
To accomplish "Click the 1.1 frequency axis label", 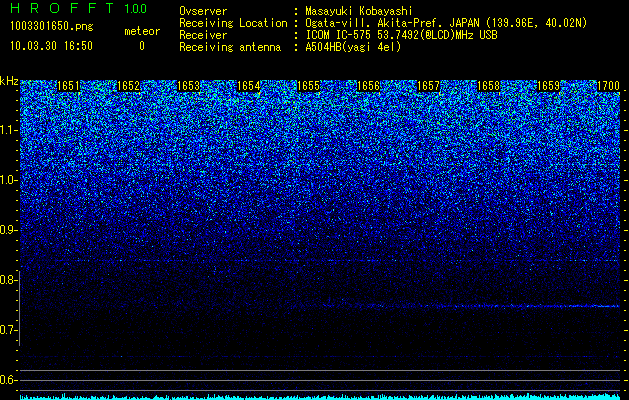I will (x=9, y=130).
